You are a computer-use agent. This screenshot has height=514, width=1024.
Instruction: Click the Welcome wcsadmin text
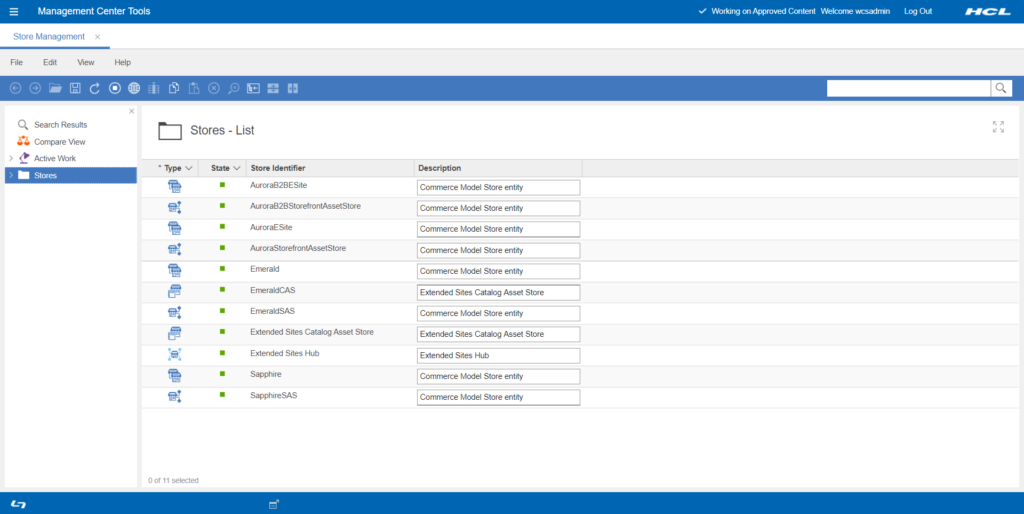tap(855, 11)
